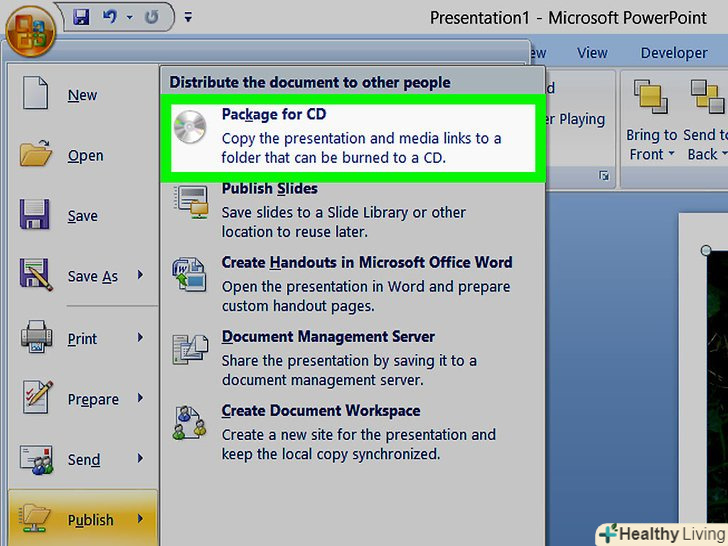Click the Print printer icon

[x=36, y=336]
